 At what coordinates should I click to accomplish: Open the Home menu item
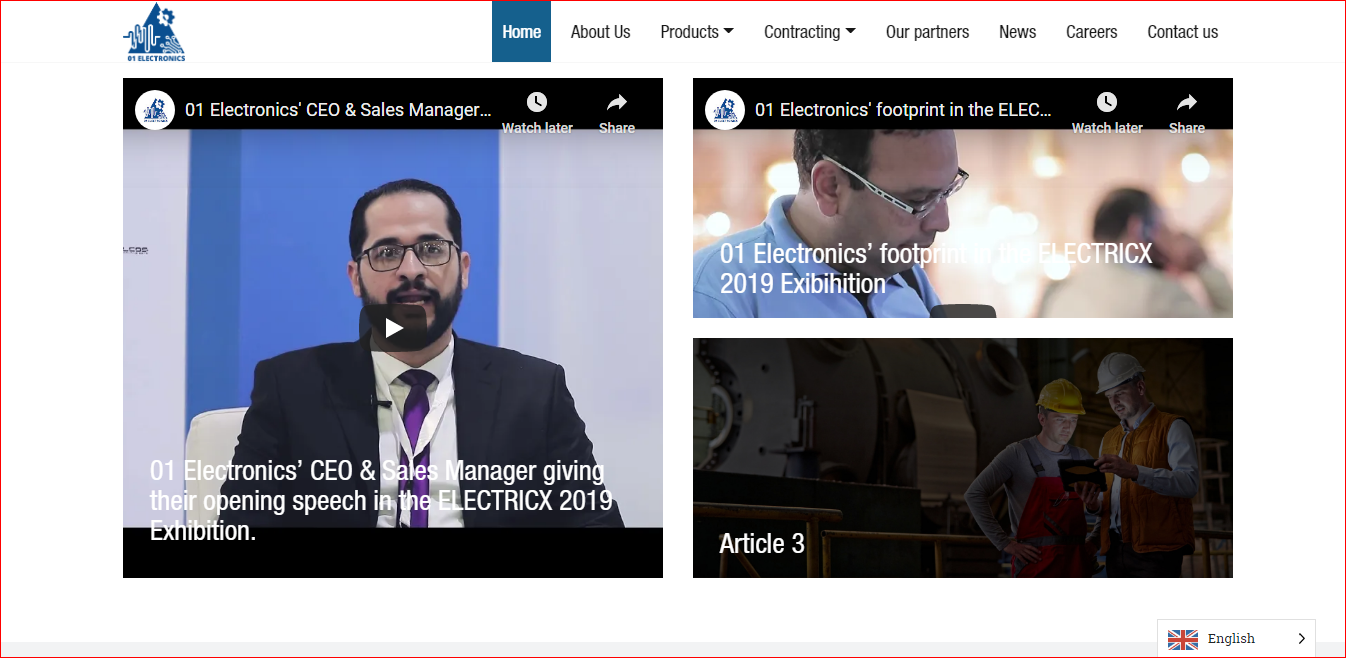point(521,32)
